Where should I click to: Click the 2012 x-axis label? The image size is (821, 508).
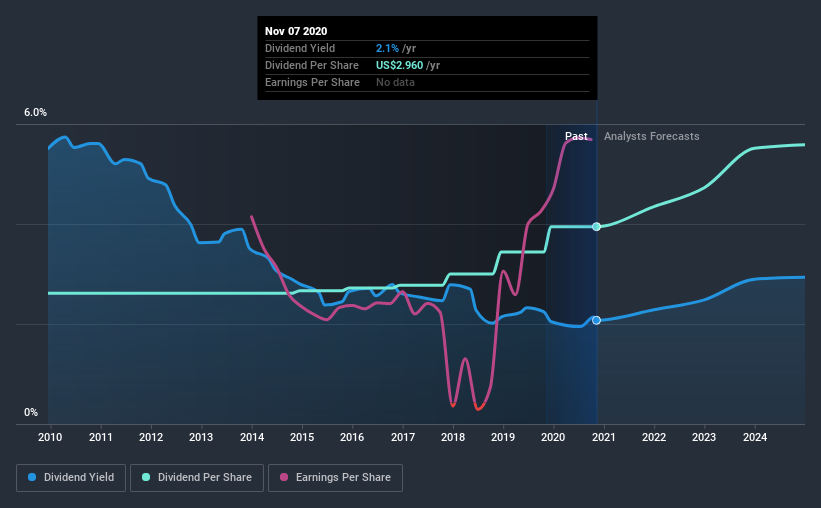[x=151, y=437]
